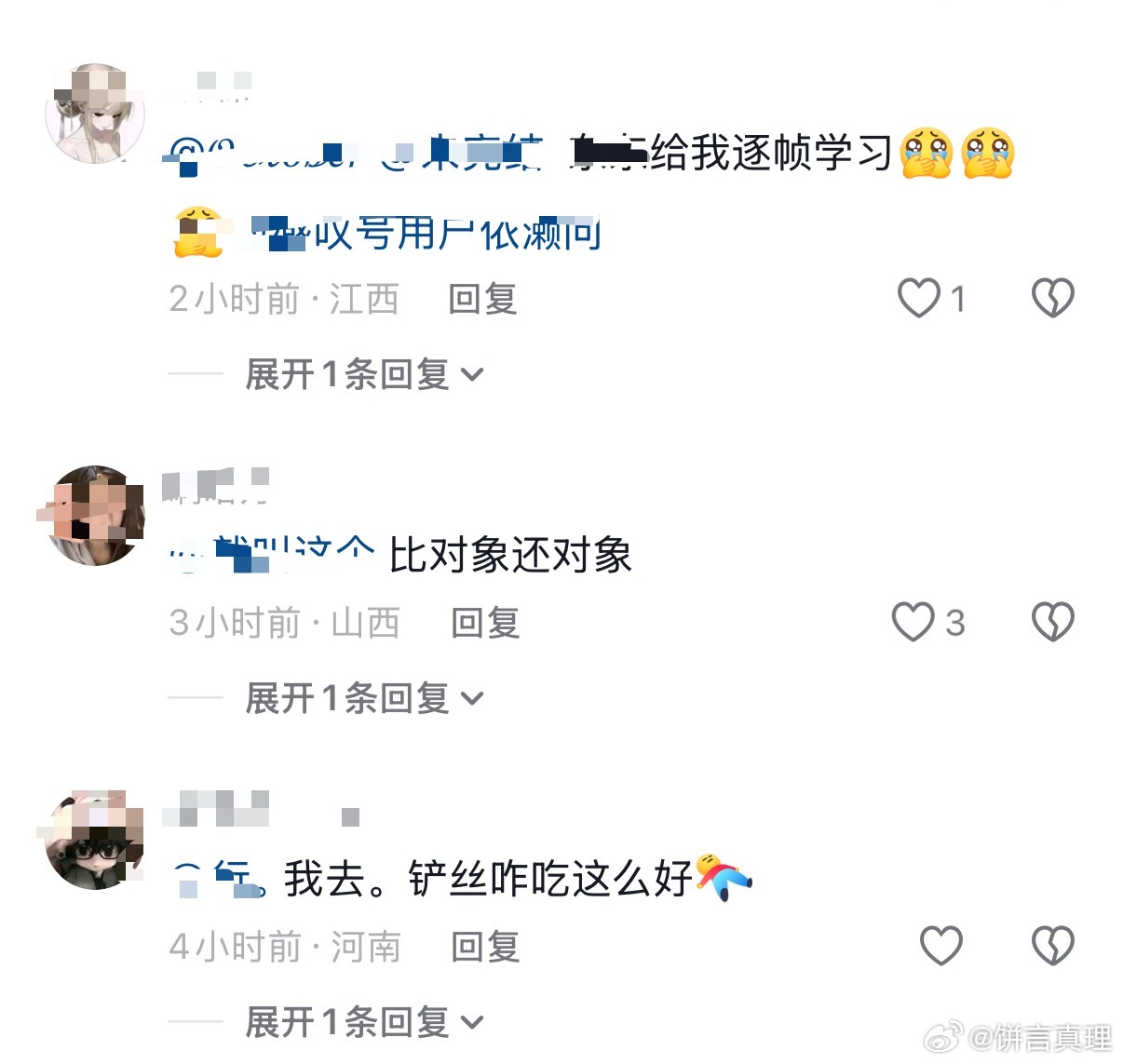This screenshot has width=1123, height=1064.
Task: Open the first commenter's blonde anime avatar
Action: click(95, 114)
